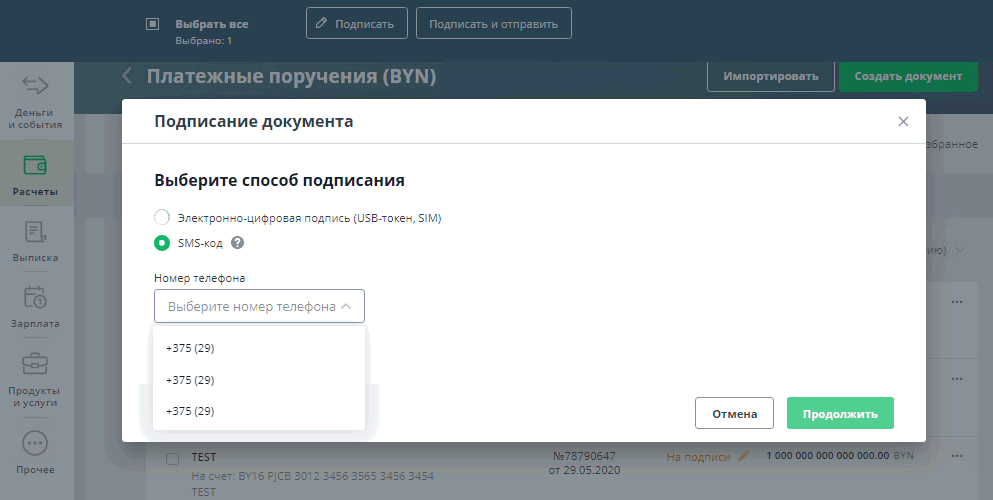Click the Отмена button
Viewport: 993px width, 500px height.
(x=734, y=414)
